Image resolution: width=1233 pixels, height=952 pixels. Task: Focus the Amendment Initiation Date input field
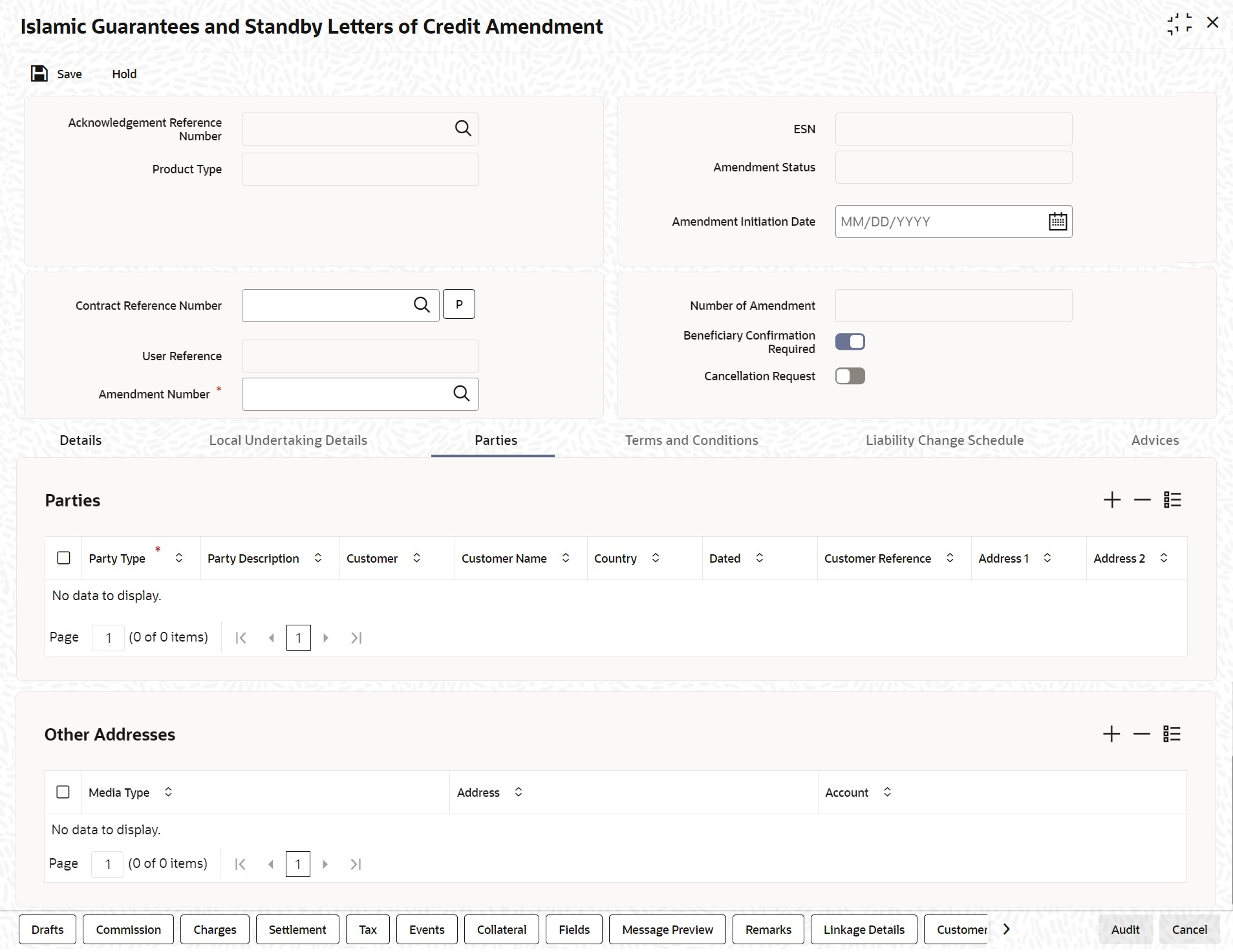coord(938,222)
